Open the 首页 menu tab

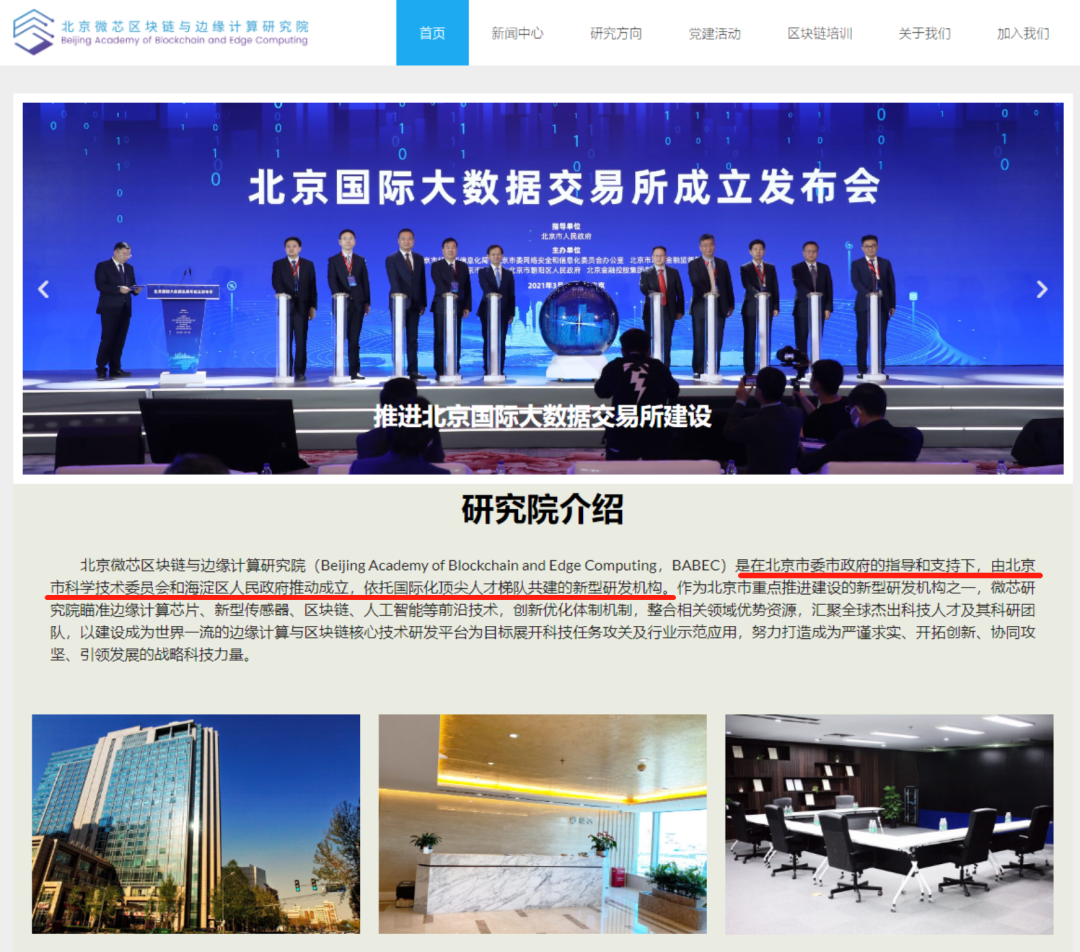coord(433,33)
